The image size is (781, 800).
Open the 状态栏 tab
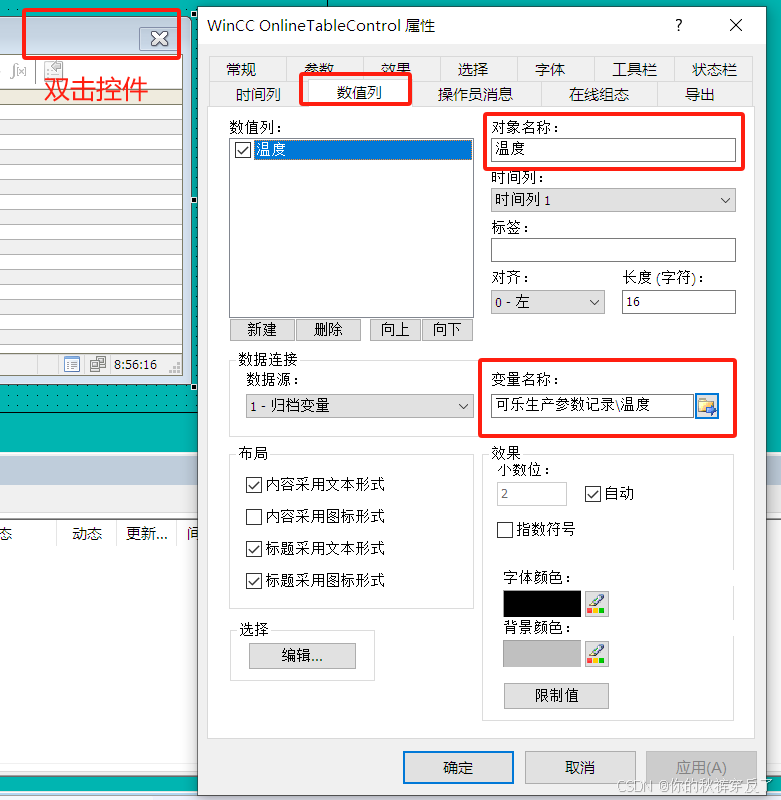[x=714, y=69]
